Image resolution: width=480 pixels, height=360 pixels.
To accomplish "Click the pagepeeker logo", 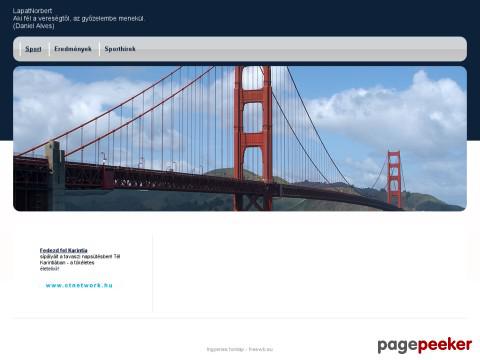I will tap(425, 345).
